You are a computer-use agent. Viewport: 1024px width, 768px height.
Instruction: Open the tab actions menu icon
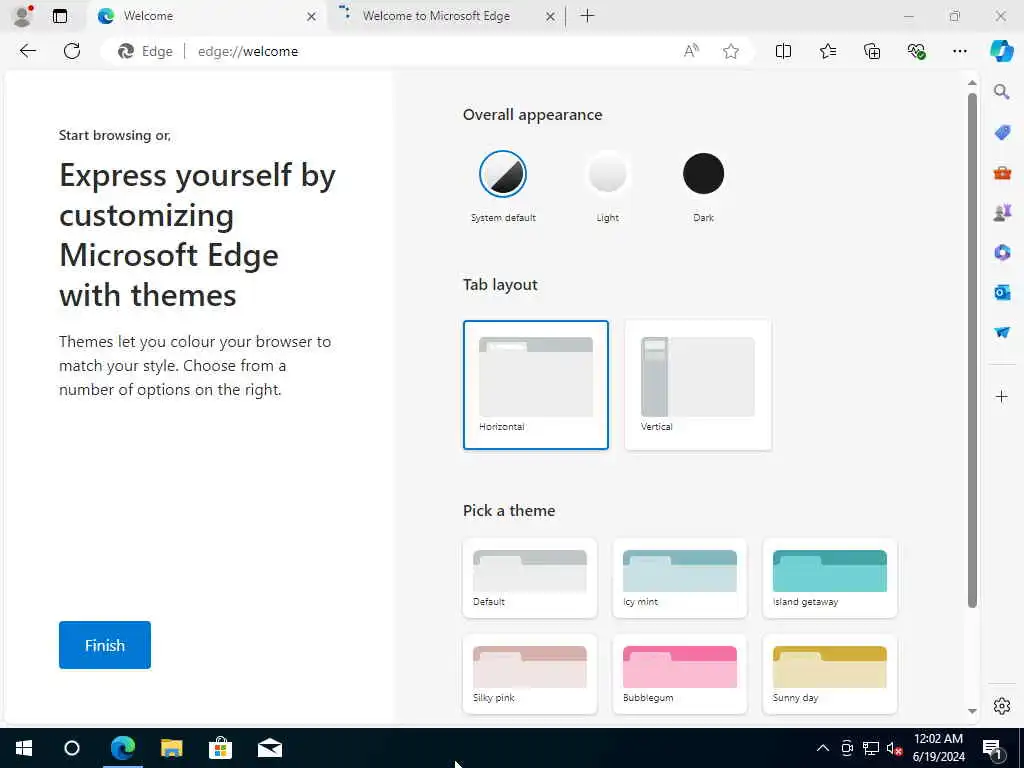pyautogui.click(x=60, y=16)
